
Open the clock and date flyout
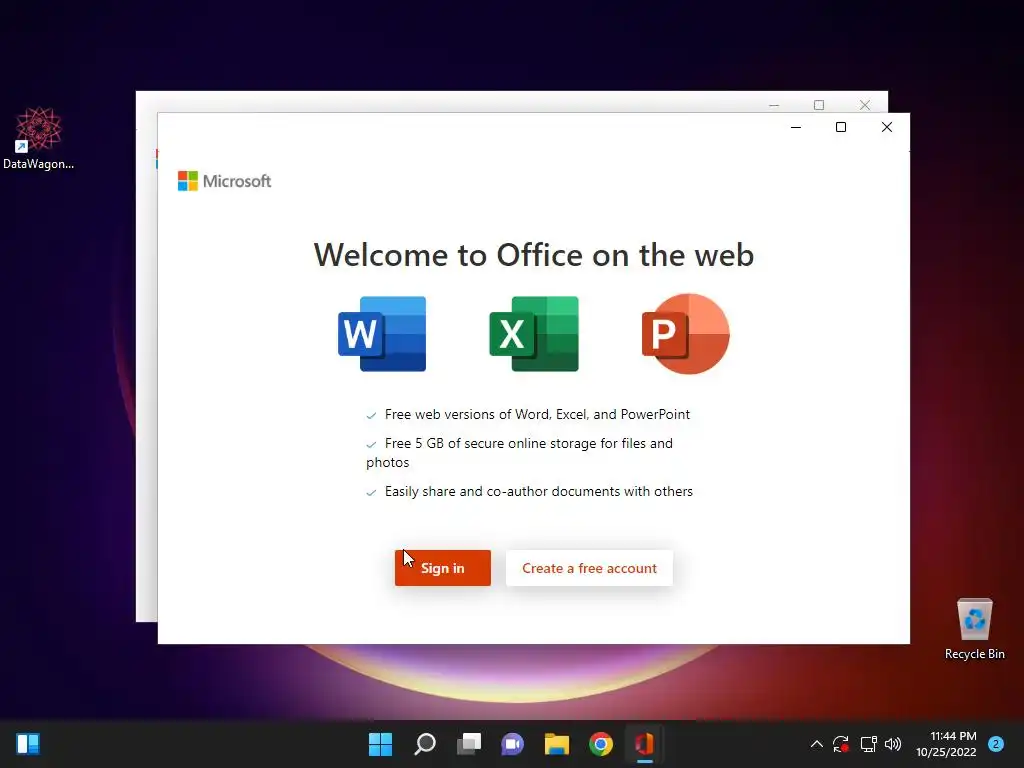pyautogui.click(x=946, y=744)
